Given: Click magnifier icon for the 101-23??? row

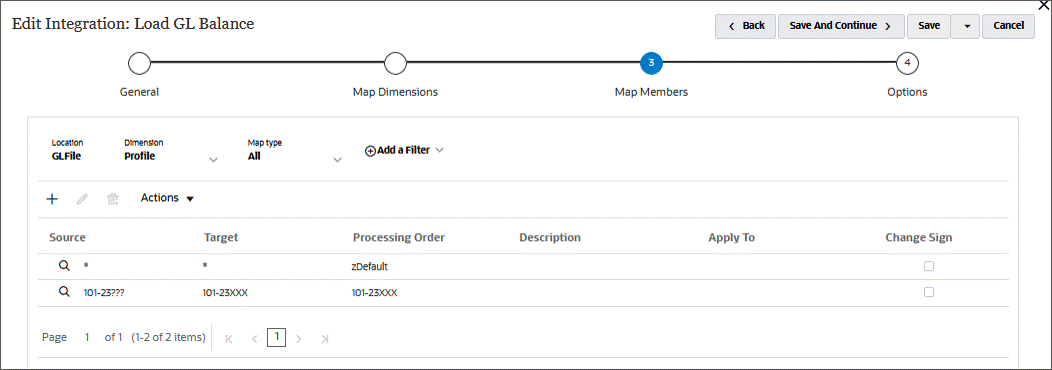Looking at the screenshot, I should pyautogui.click(x=64, y=292).
